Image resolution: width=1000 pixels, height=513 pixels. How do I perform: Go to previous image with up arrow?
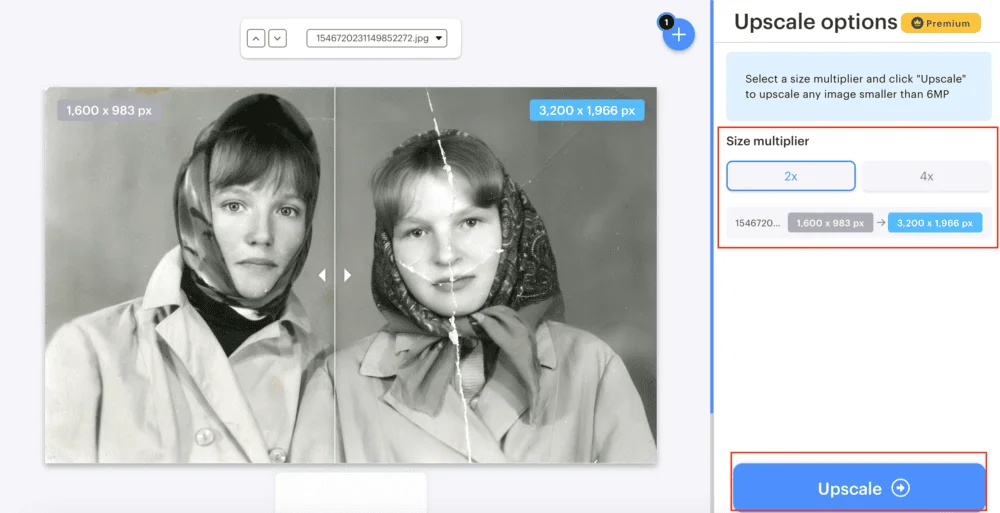(256, 38)
